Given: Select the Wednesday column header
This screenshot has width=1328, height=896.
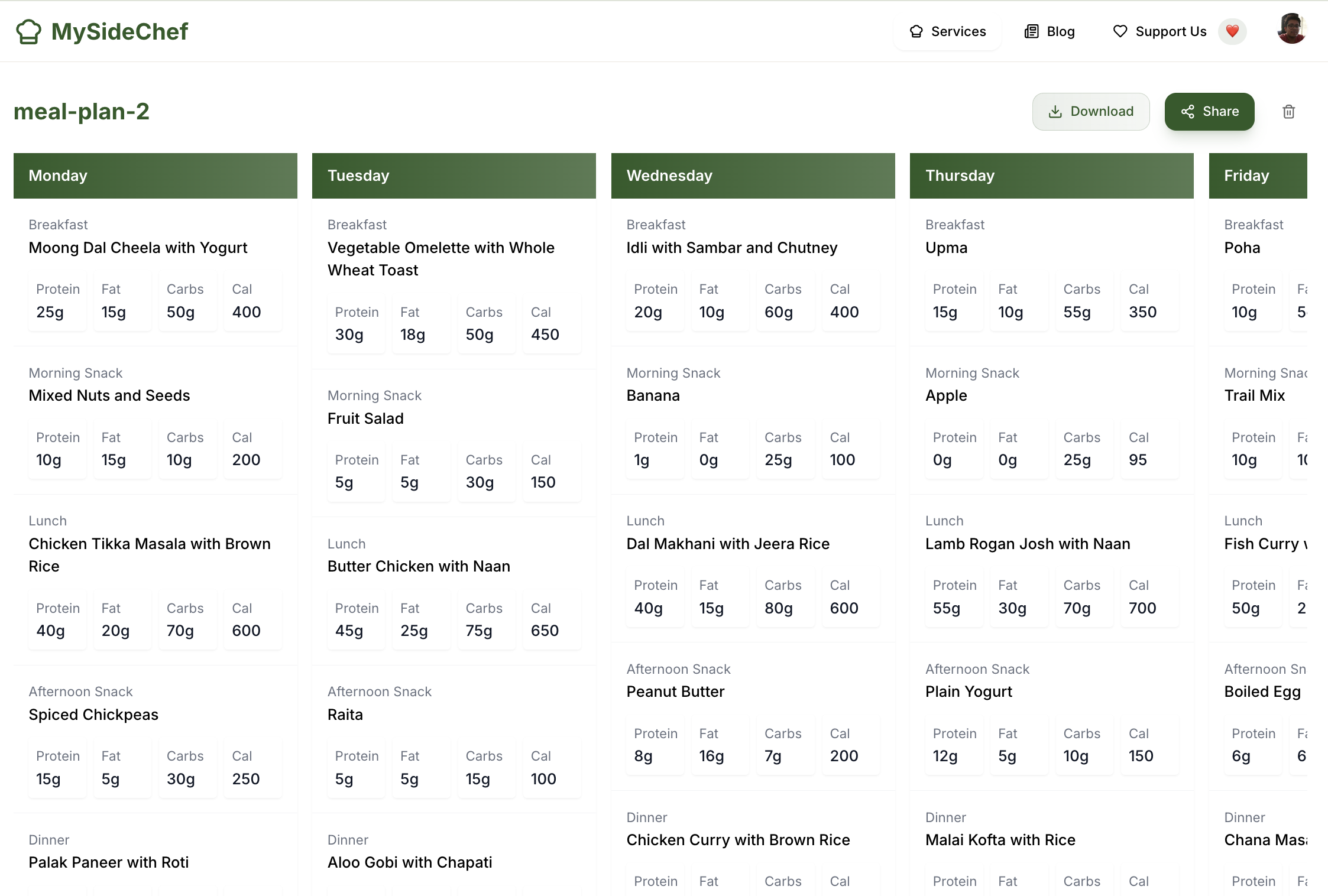Looking at the screenshot, I should [753, 176].
